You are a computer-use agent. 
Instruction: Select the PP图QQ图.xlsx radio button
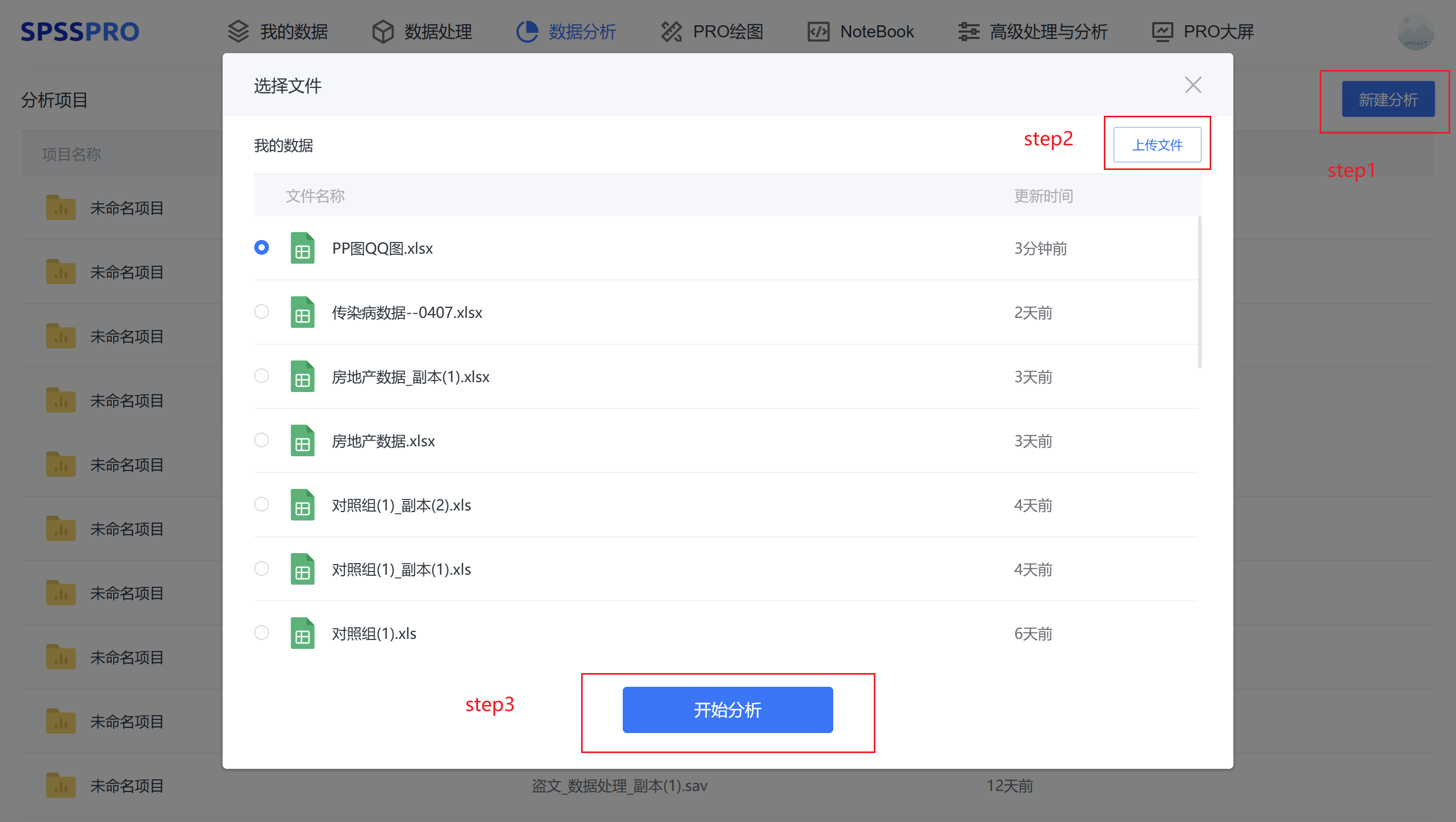pyautogui.click(x=261, y=247)
